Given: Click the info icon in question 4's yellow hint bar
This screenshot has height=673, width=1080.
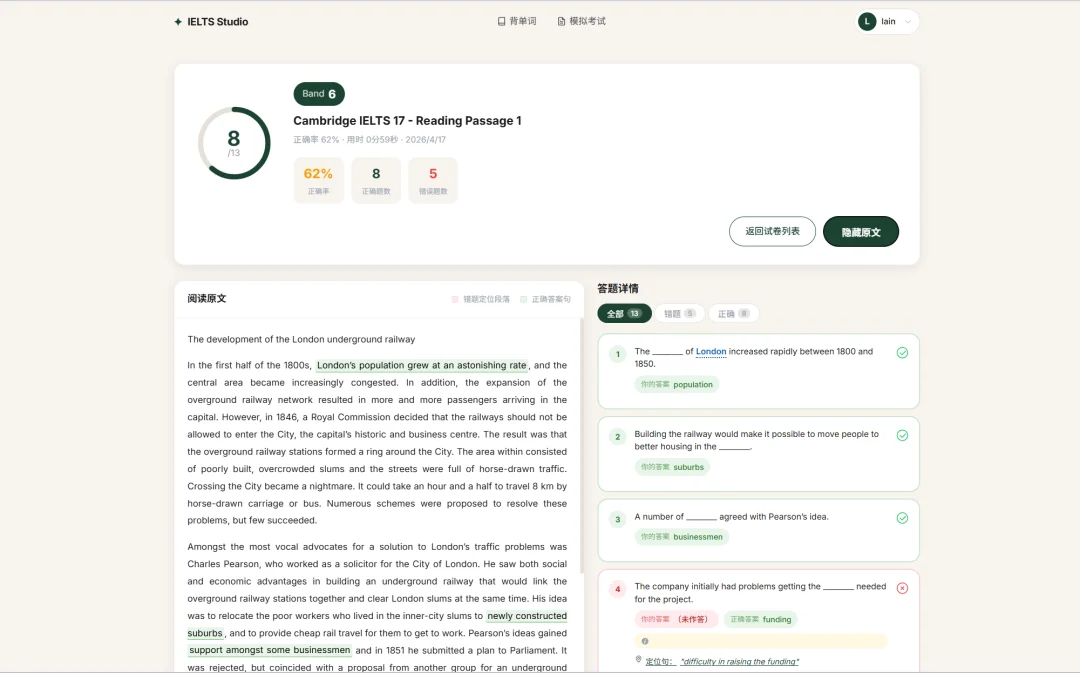Looking at the screenshot, I should pos(645,641).
